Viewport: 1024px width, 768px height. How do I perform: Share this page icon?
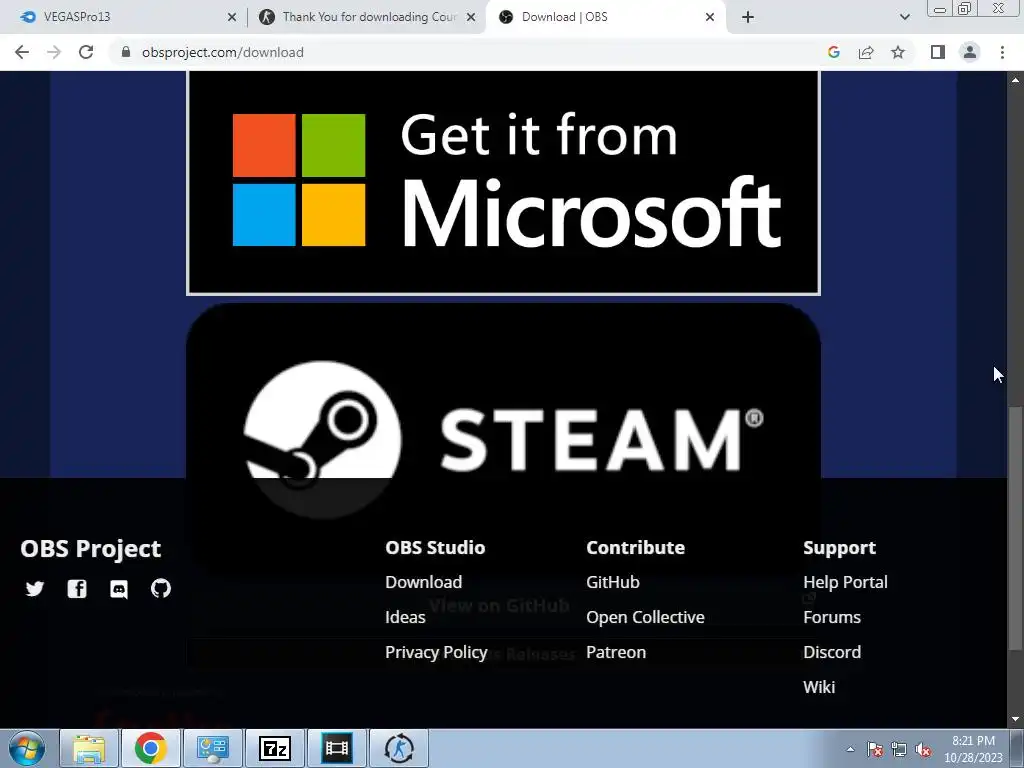click(866, 52)
